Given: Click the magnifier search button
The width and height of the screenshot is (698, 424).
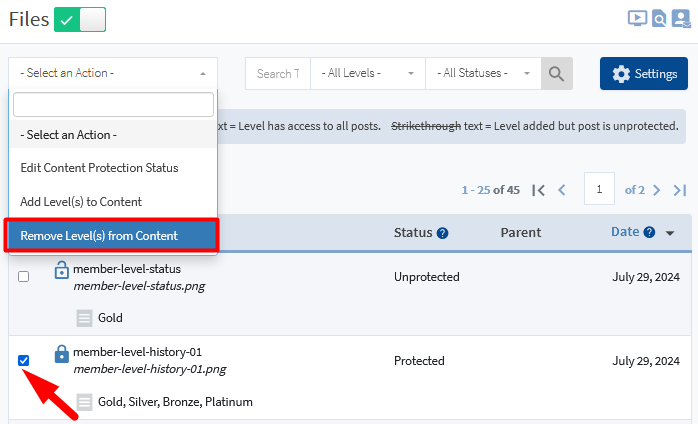Looking at the screenshot, I should (556, 73).
